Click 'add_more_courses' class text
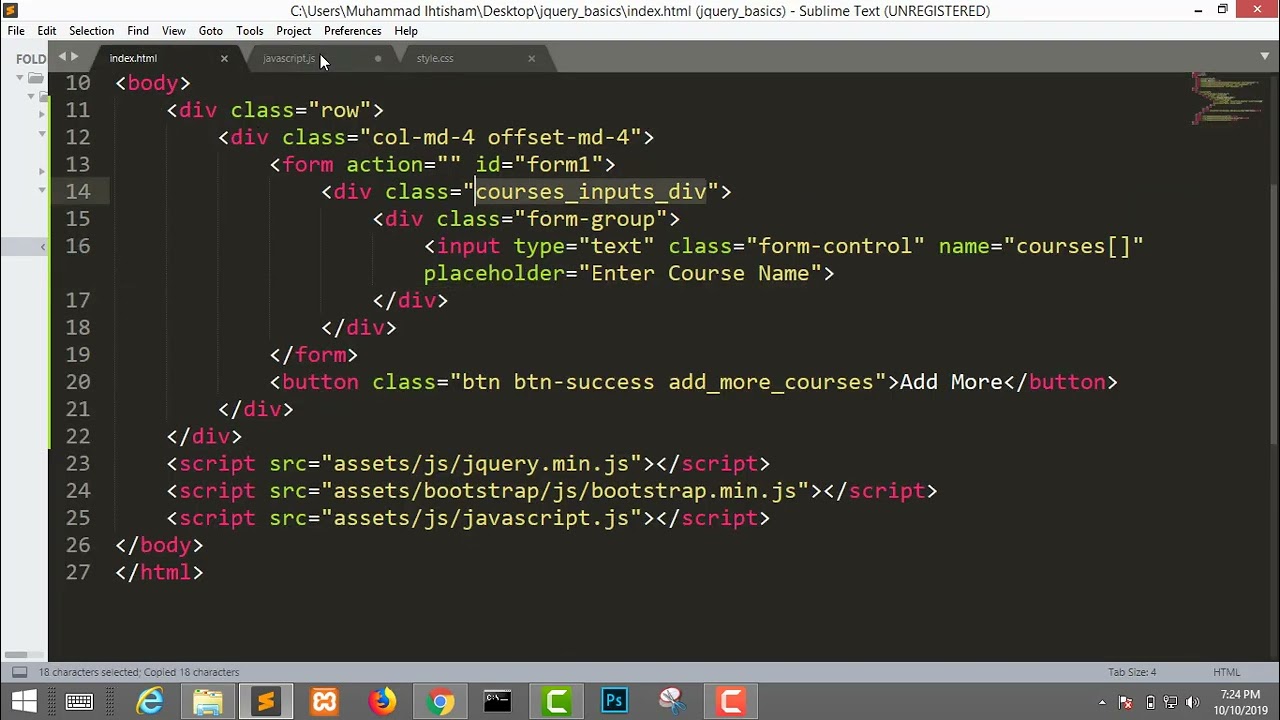1280x720 pixels. tap(771, 382)
